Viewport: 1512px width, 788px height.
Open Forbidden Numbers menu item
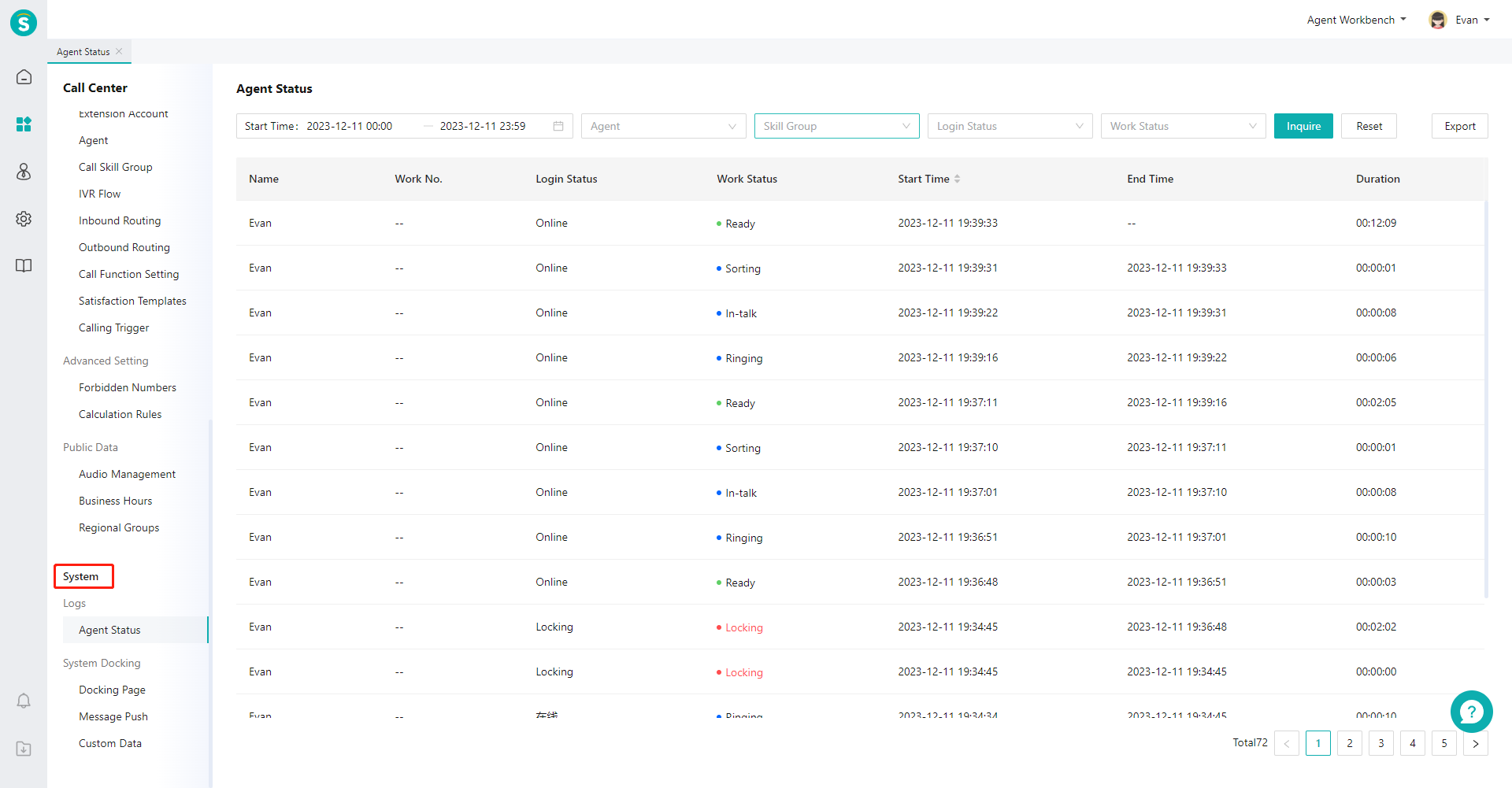[128, 387]
